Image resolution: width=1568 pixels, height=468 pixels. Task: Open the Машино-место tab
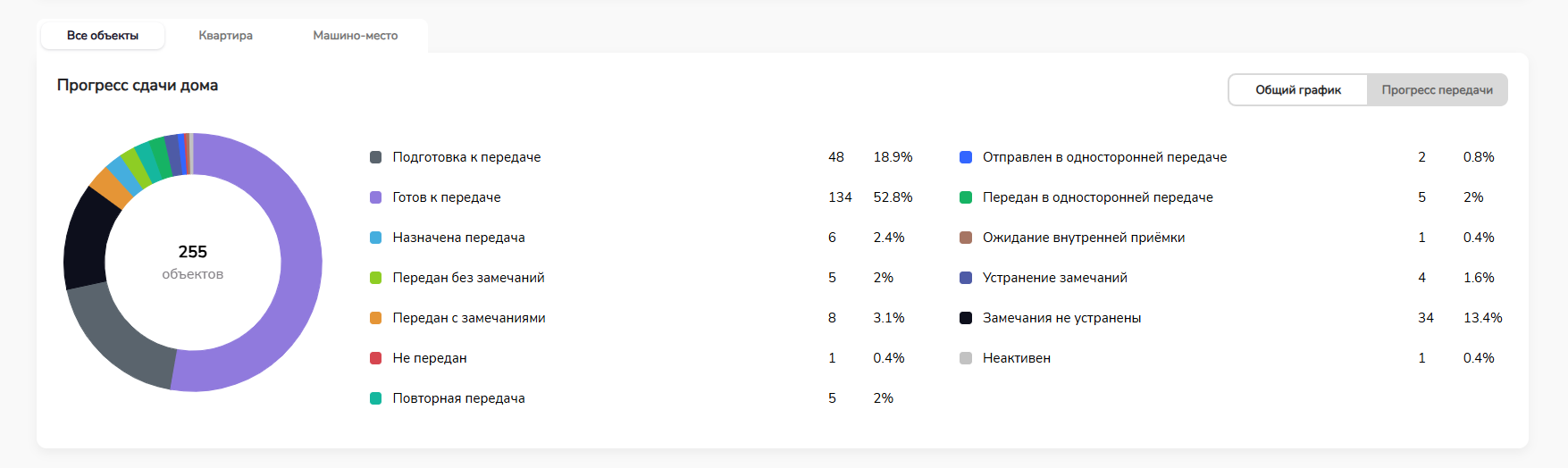pos(355,36)
